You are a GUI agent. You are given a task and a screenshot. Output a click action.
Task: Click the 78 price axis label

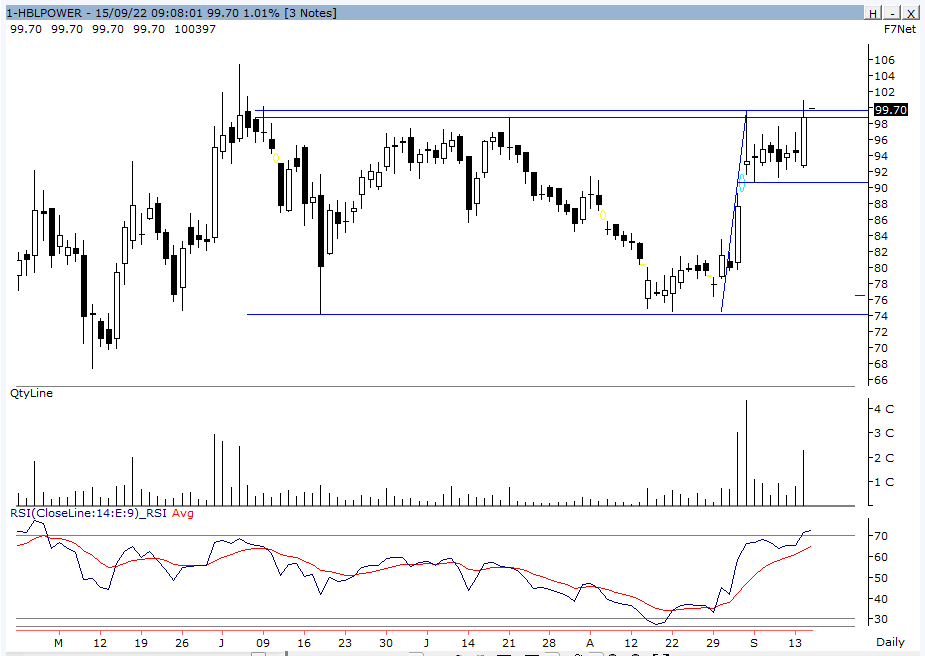tap(881, 284)
